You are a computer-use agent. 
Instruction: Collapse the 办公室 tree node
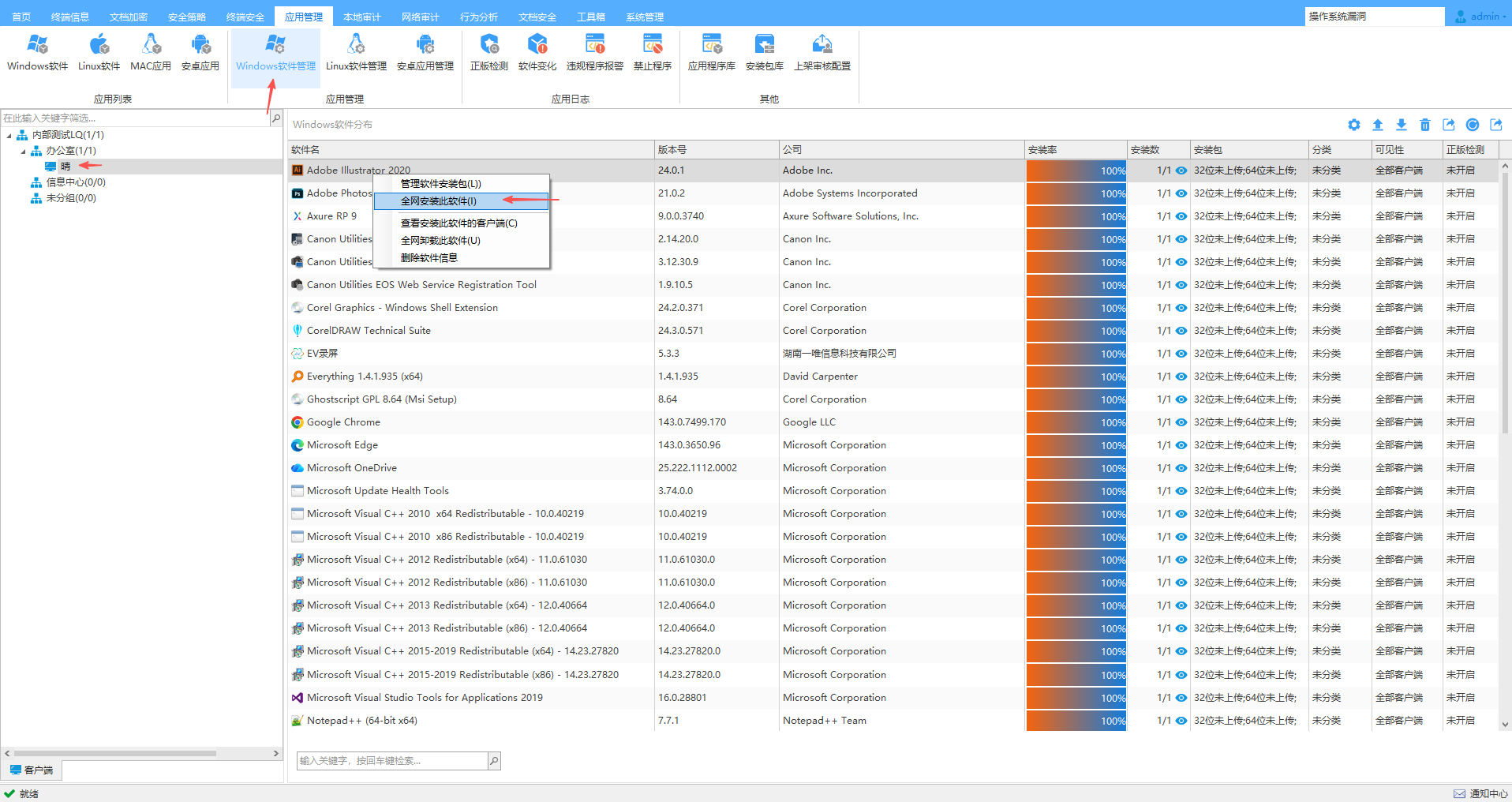click(x=23, y=151)
